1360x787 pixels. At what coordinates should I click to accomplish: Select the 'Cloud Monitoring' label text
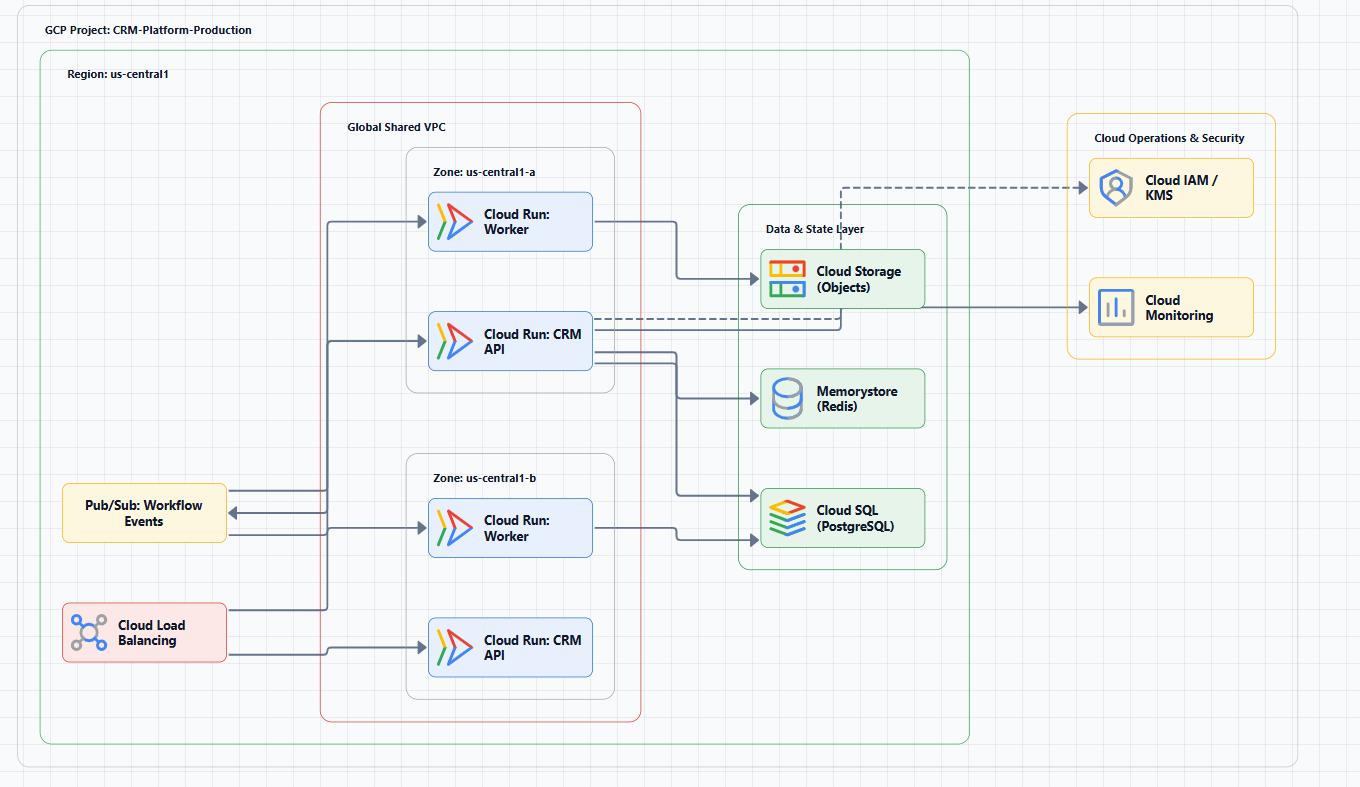click(1179, 307)
